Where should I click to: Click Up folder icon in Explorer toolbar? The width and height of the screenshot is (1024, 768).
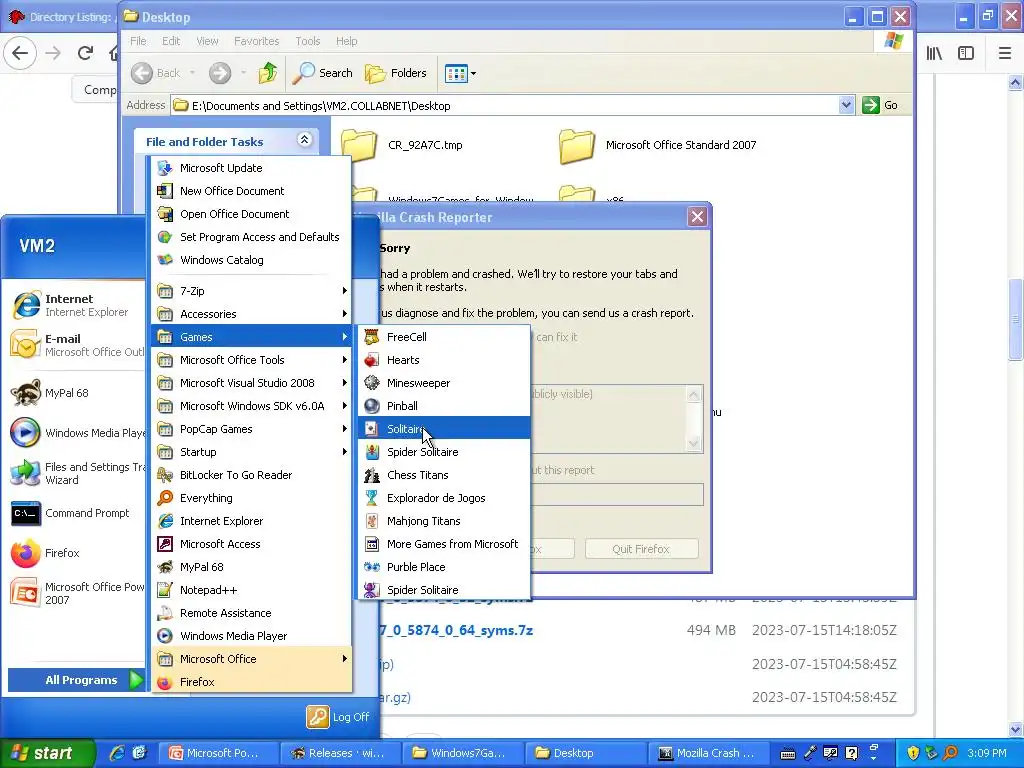click(268, 73)
